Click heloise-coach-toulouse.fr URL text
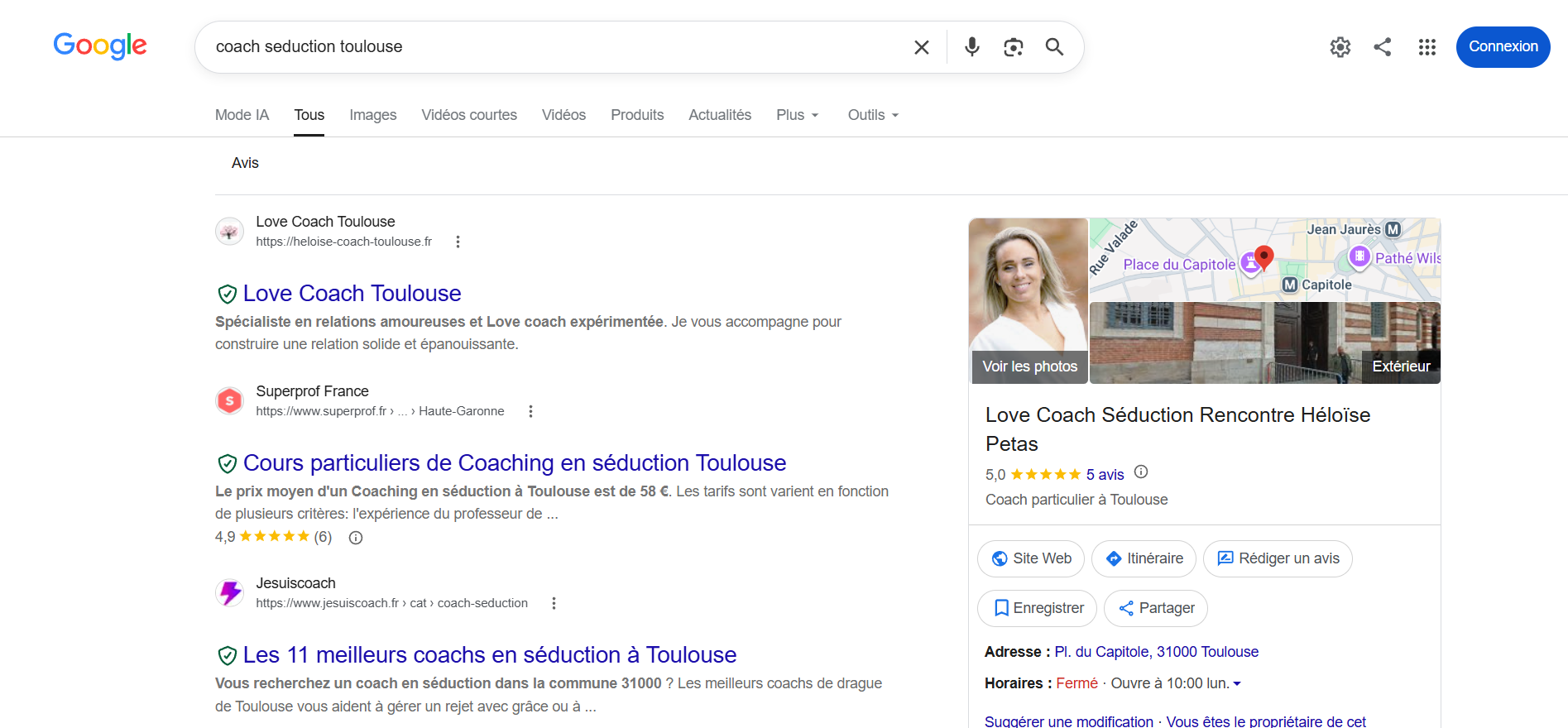The height and width of the screenshot is (728, 1568). pos(344,242)
